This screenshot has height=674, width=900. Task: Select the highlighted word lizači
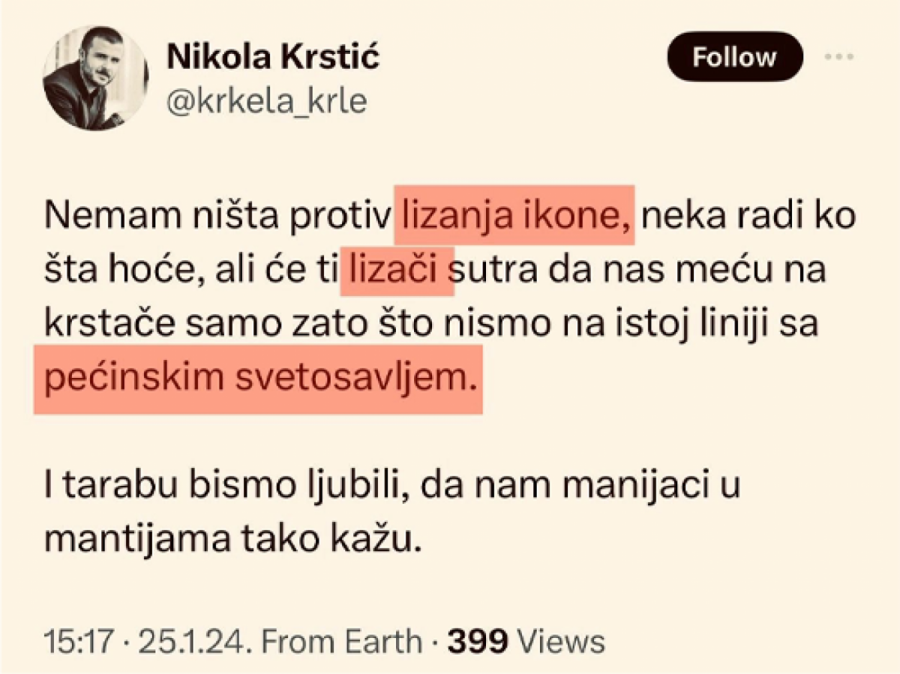coord(398,267)
